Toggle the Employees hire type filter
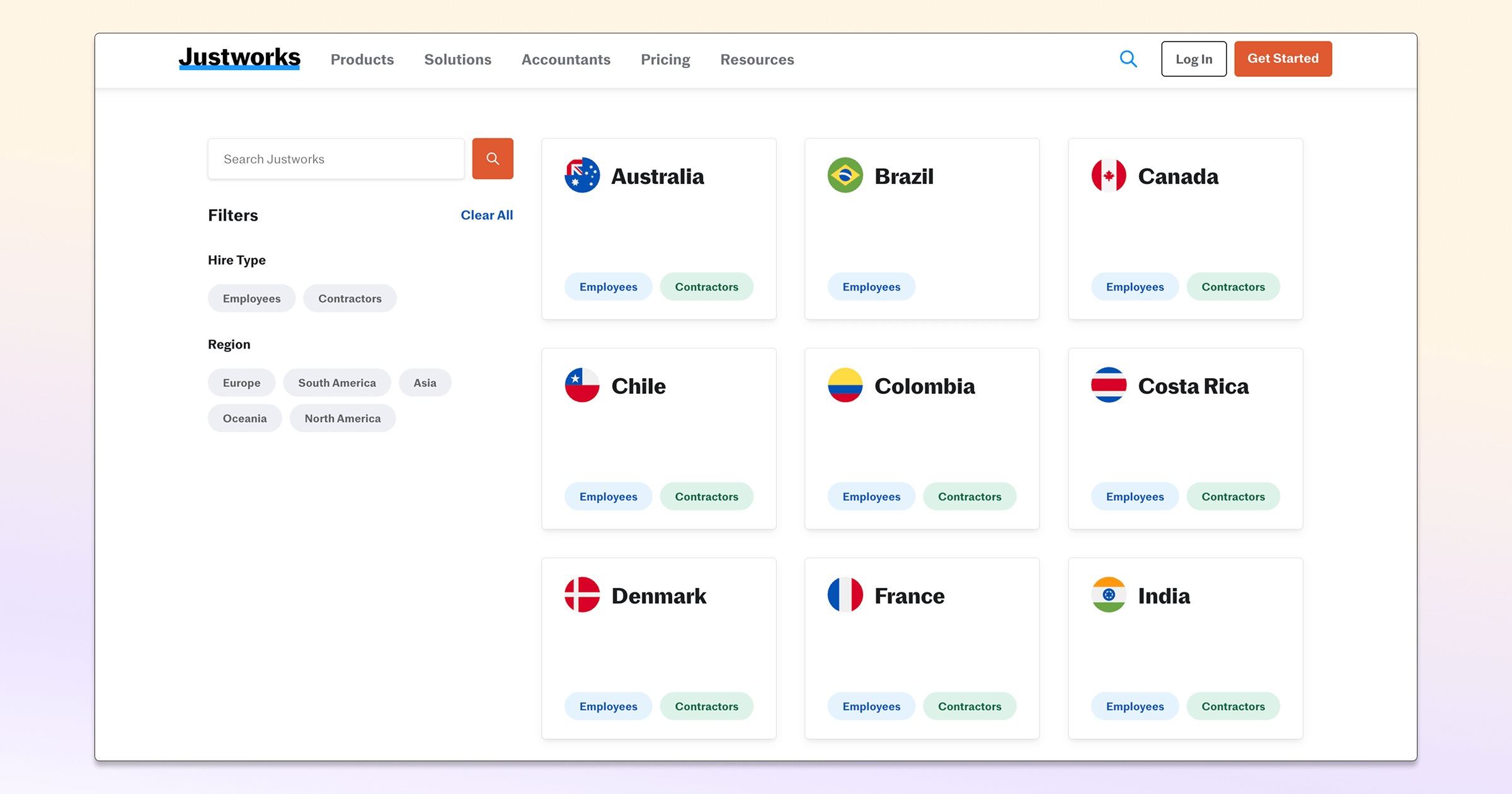1512x794 pixels. tap(251, 299)
